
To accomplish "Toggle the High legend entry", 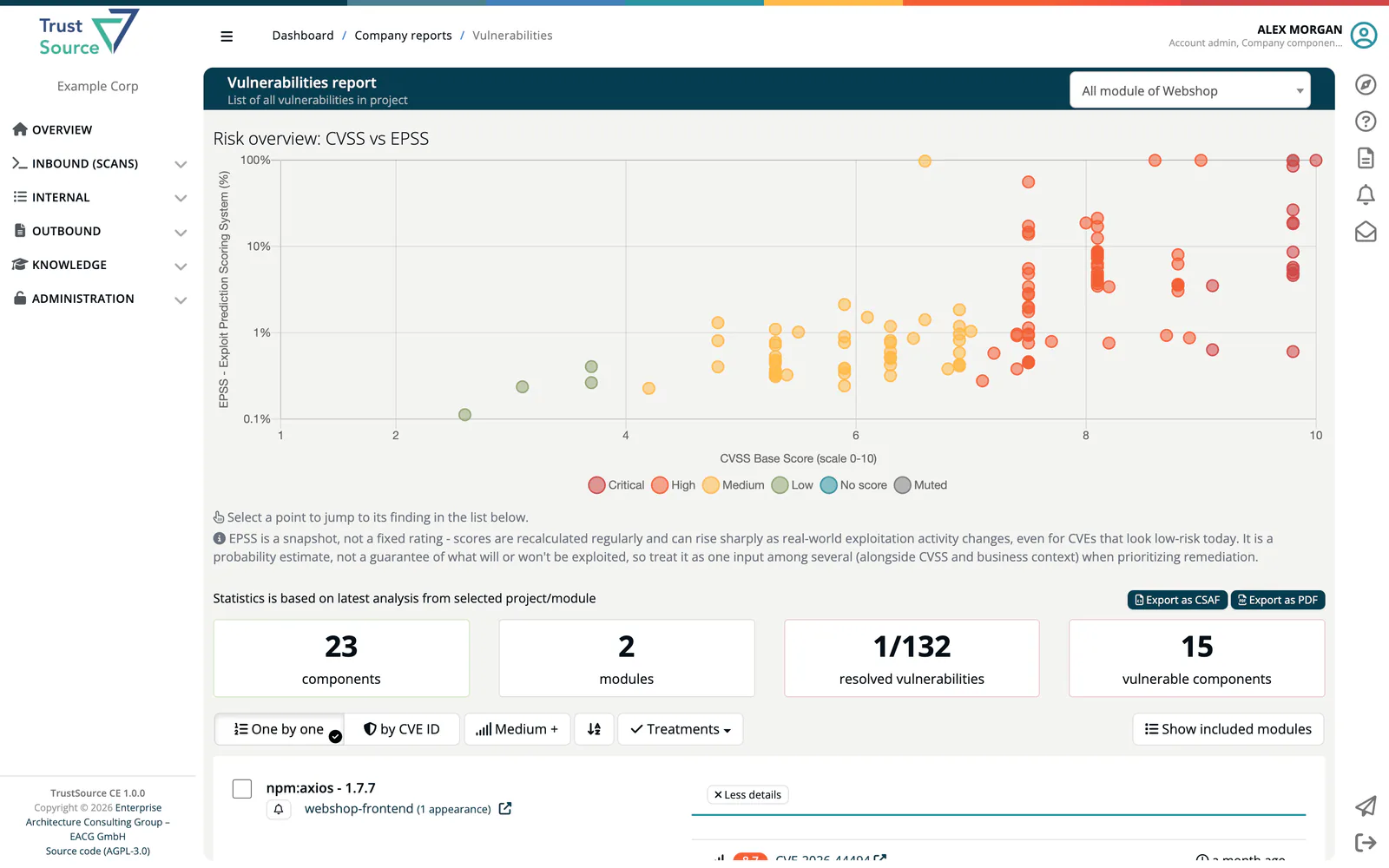I will [x=674, y=485].
